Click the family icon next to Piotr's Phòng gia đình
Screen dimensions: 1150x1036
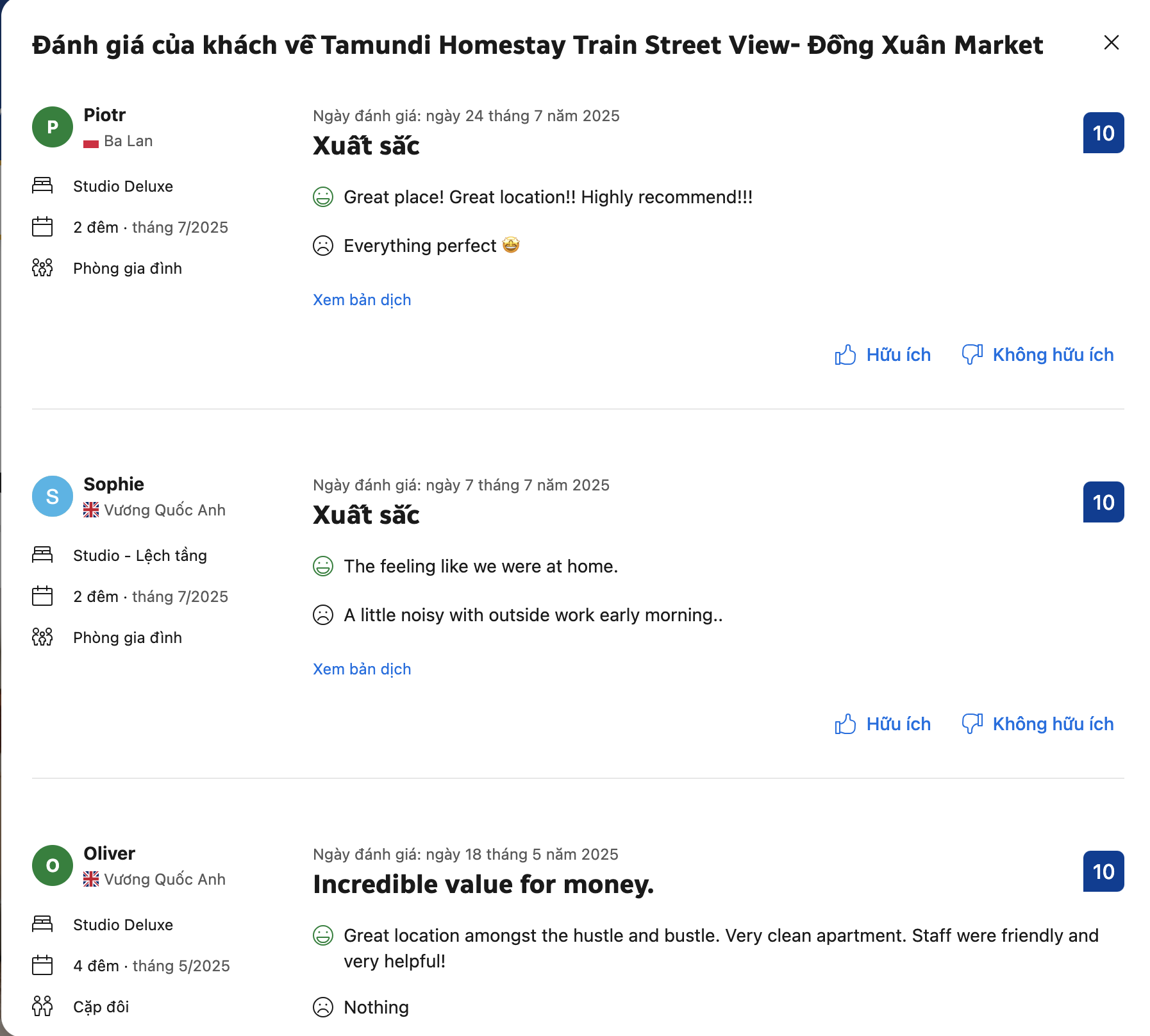42,268
